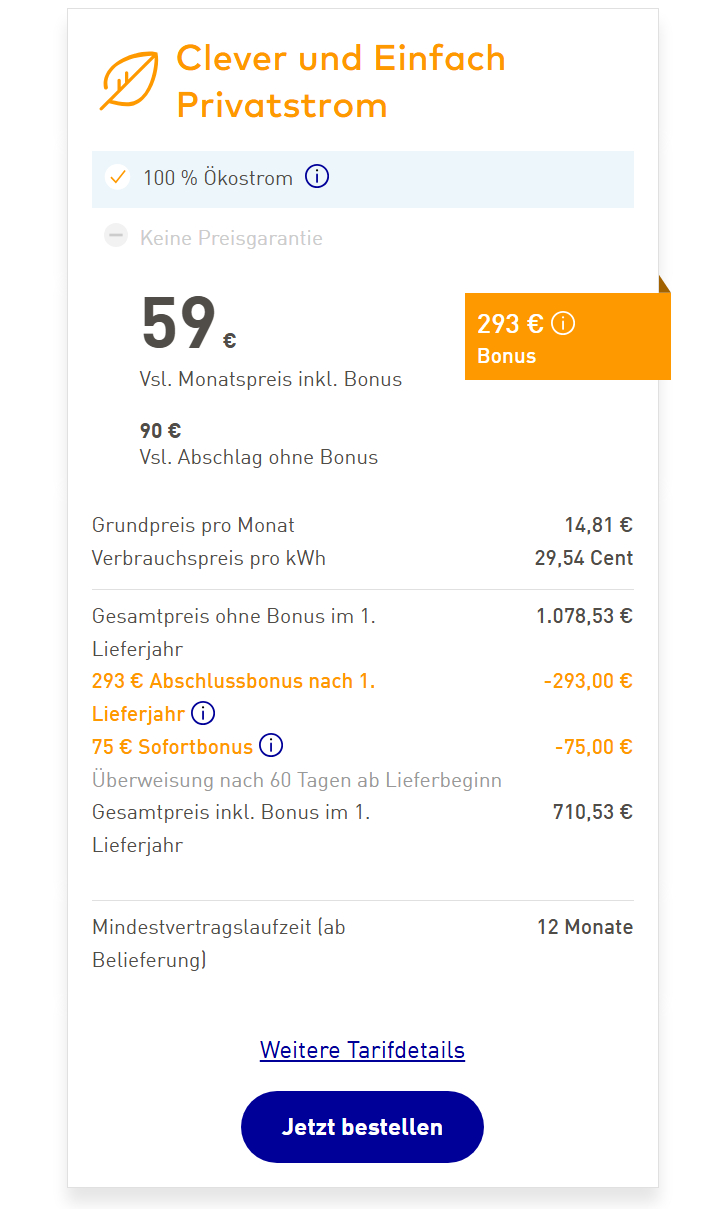This screenshot has width=706, height=1209.
Task: Show info for 293 € Abschlussbonus row
Action: (x=203, y=714)
